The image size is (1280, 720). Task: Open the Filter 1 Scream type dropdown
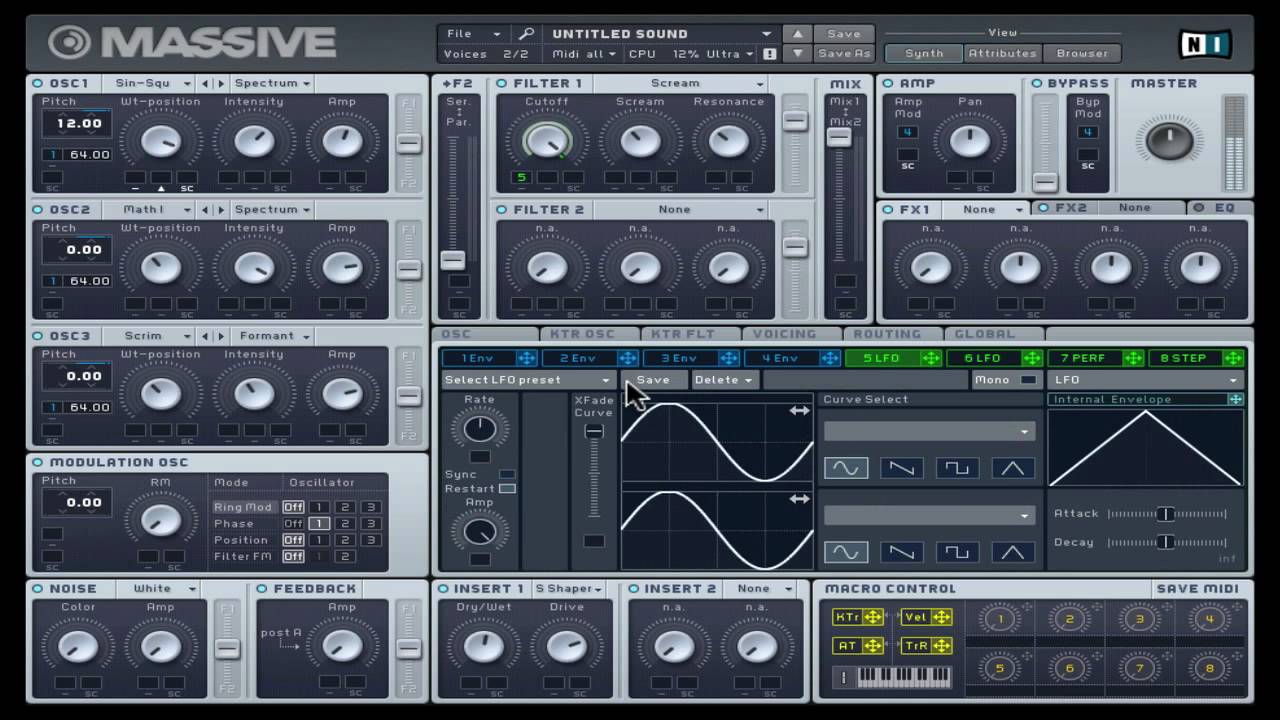[x=680, y=83]
